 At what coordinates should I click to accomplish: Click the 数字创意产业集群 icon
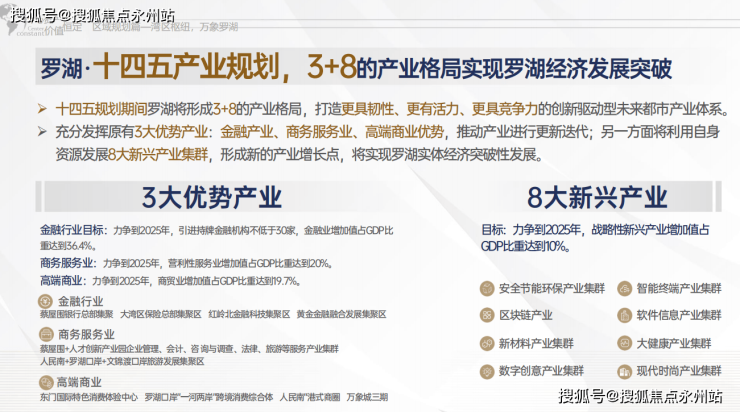pyautogui.click(x=487, y=371)
